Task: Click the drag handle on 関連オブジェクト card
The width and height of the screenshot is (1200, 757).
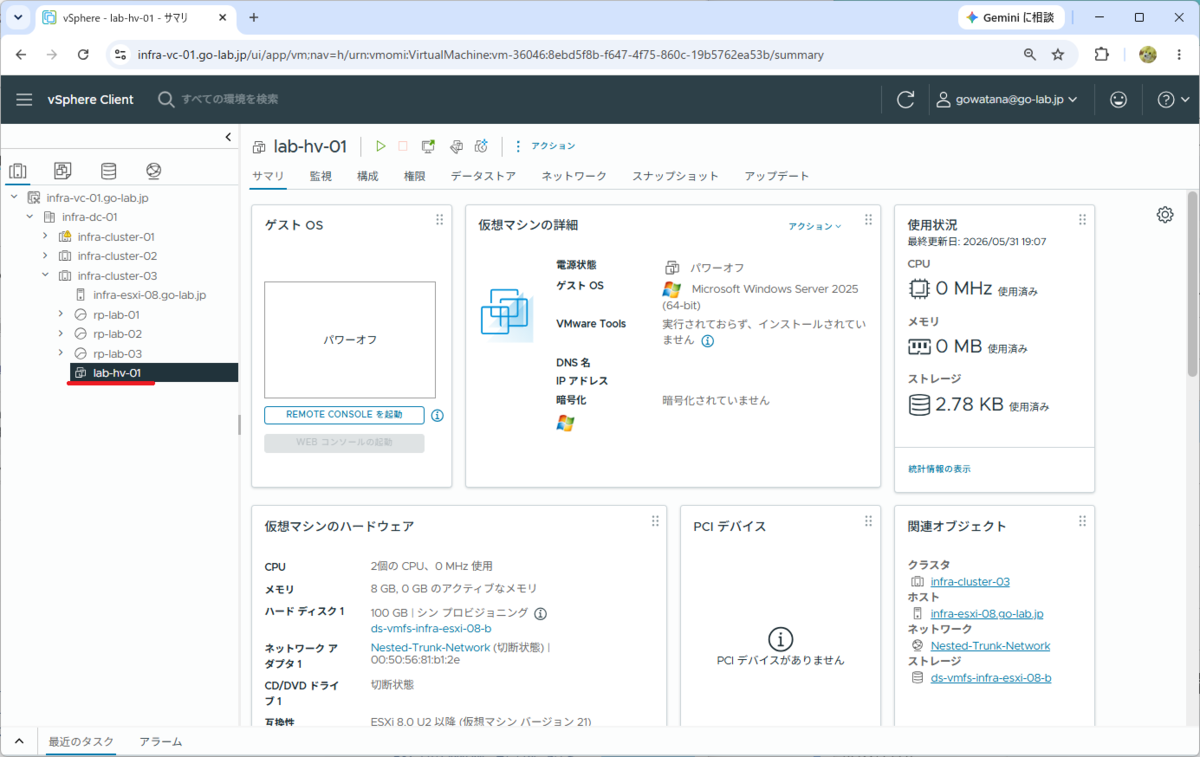Action: pos(1082,521)
